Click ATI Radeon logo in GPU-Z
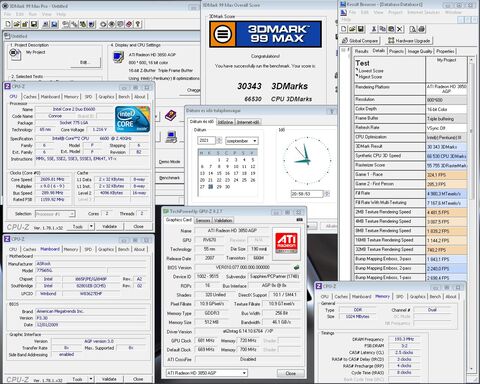Viewport: 480px width, 384px height. tap(286, 243)
